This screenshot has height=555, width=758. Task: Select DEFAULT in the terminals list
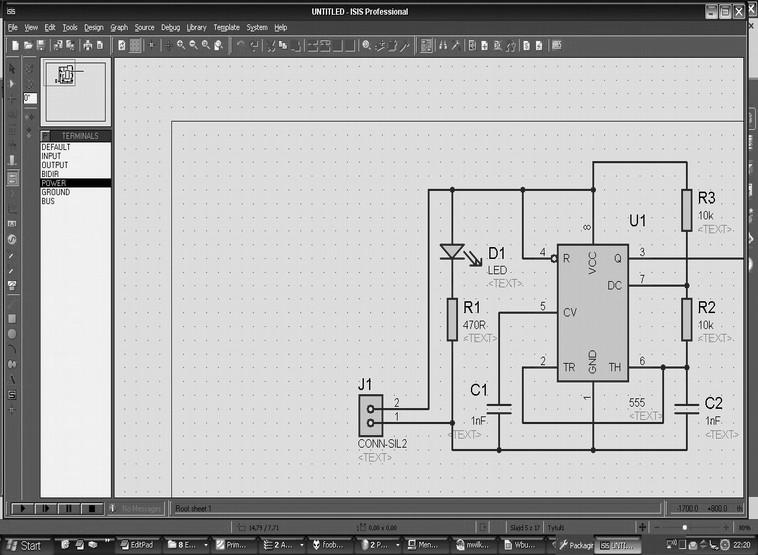[75, 147]
